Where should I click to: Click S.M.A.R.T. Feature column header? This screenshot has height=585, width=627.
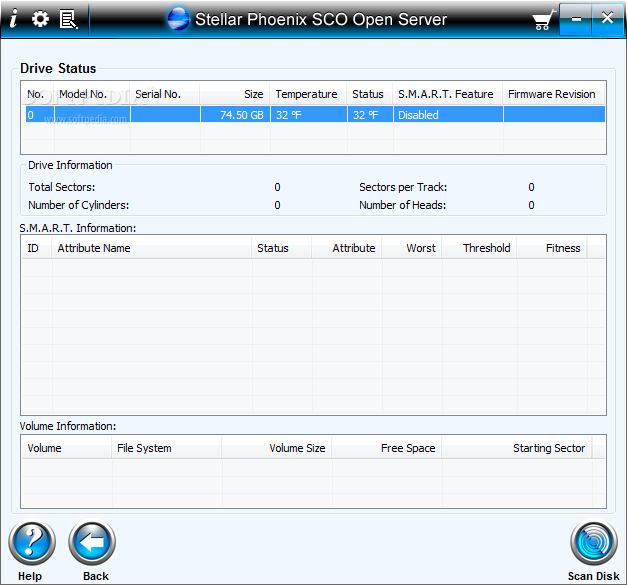tap(448, 94)
